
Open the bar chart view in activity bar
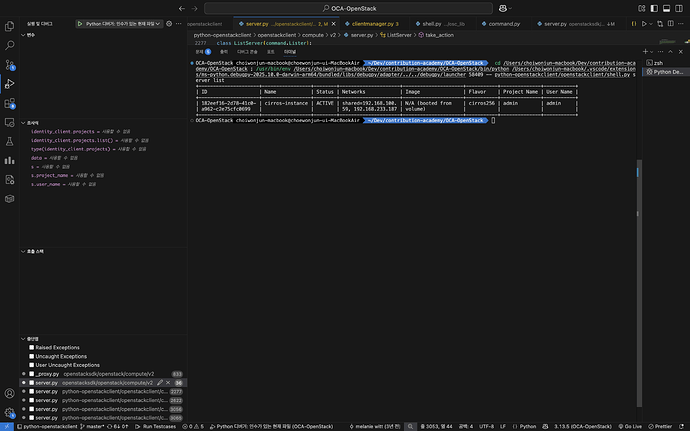click(9, 160)
